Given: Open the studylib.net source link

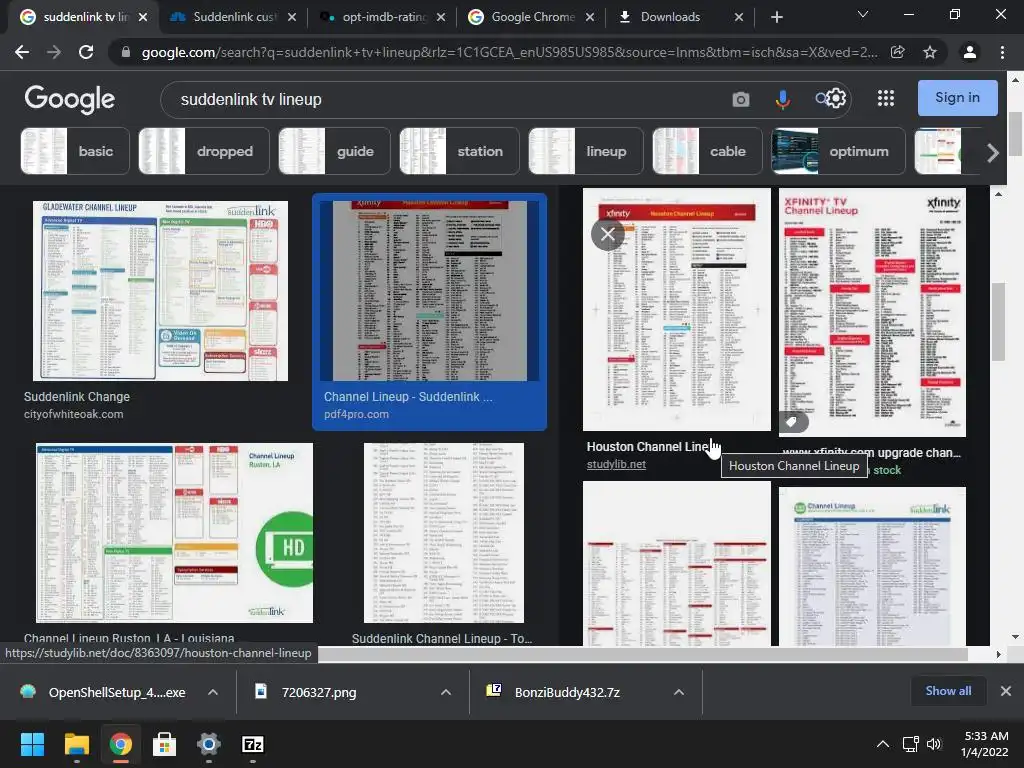Looking at the screenshot, I should point(616,464).
